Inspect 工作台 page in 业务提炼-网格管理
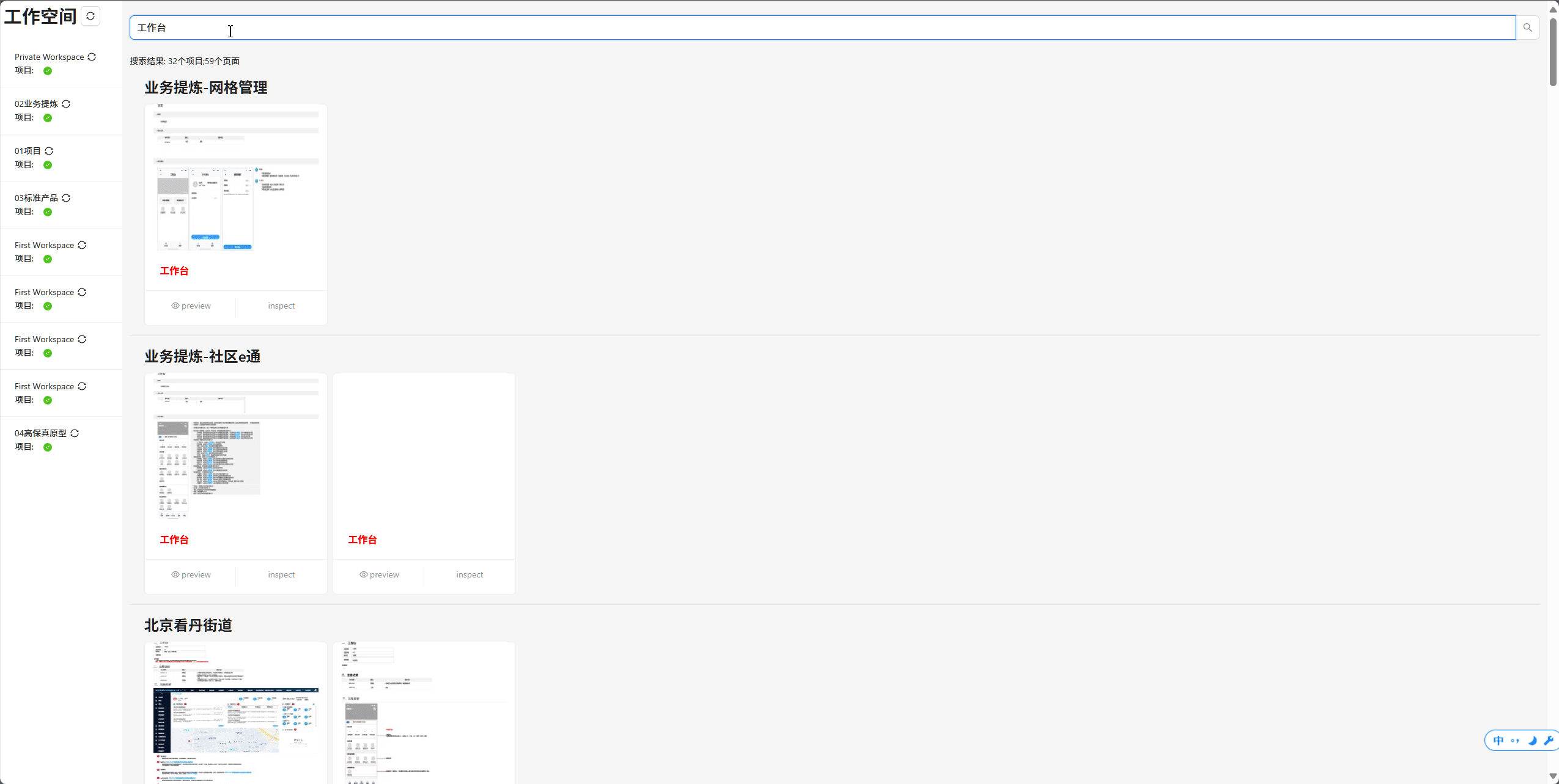The height and width of the screenshot is (784, 1559). 281,306
